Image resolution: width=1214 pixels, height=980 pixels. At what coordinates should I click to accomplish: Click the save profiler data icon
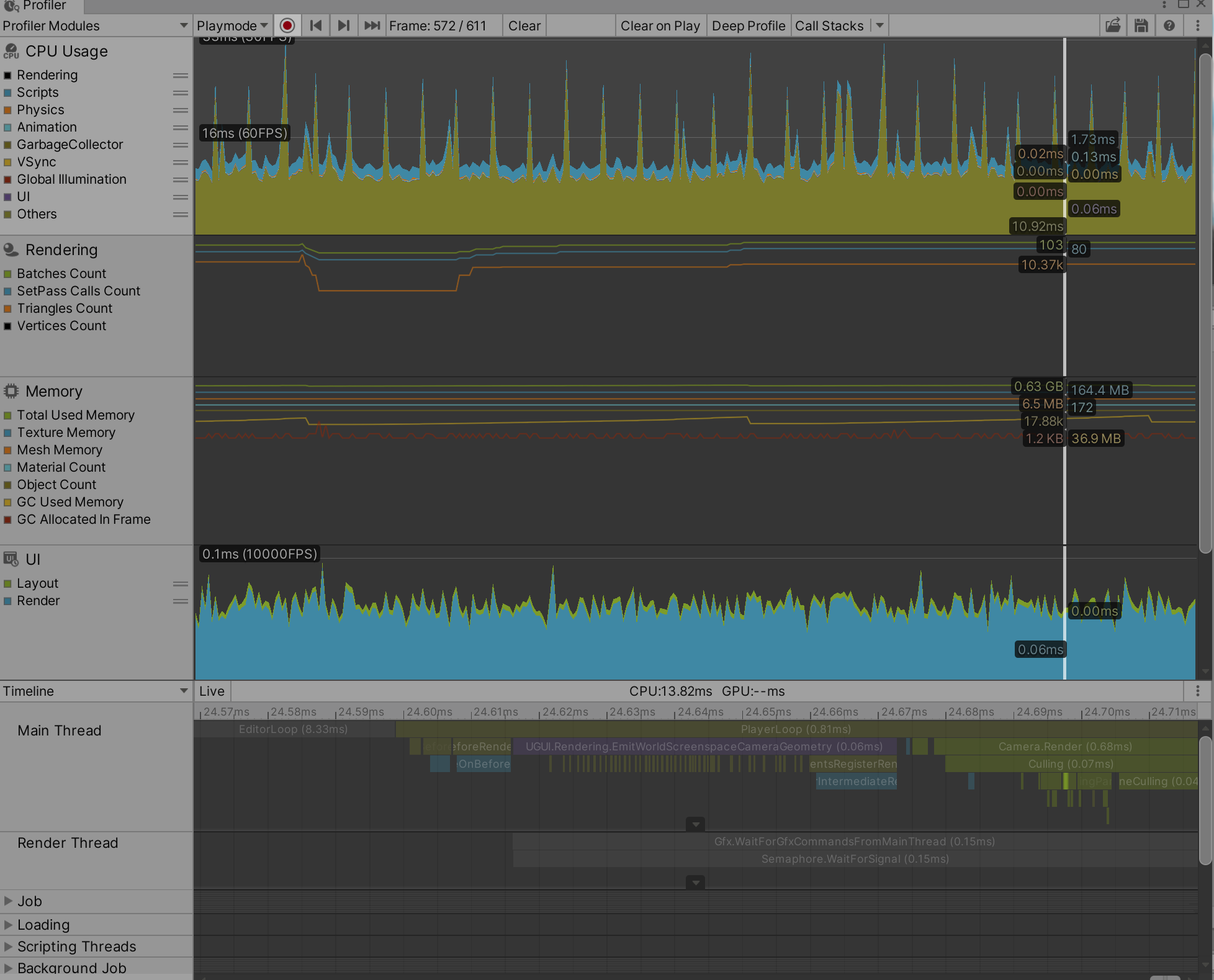1141,25
